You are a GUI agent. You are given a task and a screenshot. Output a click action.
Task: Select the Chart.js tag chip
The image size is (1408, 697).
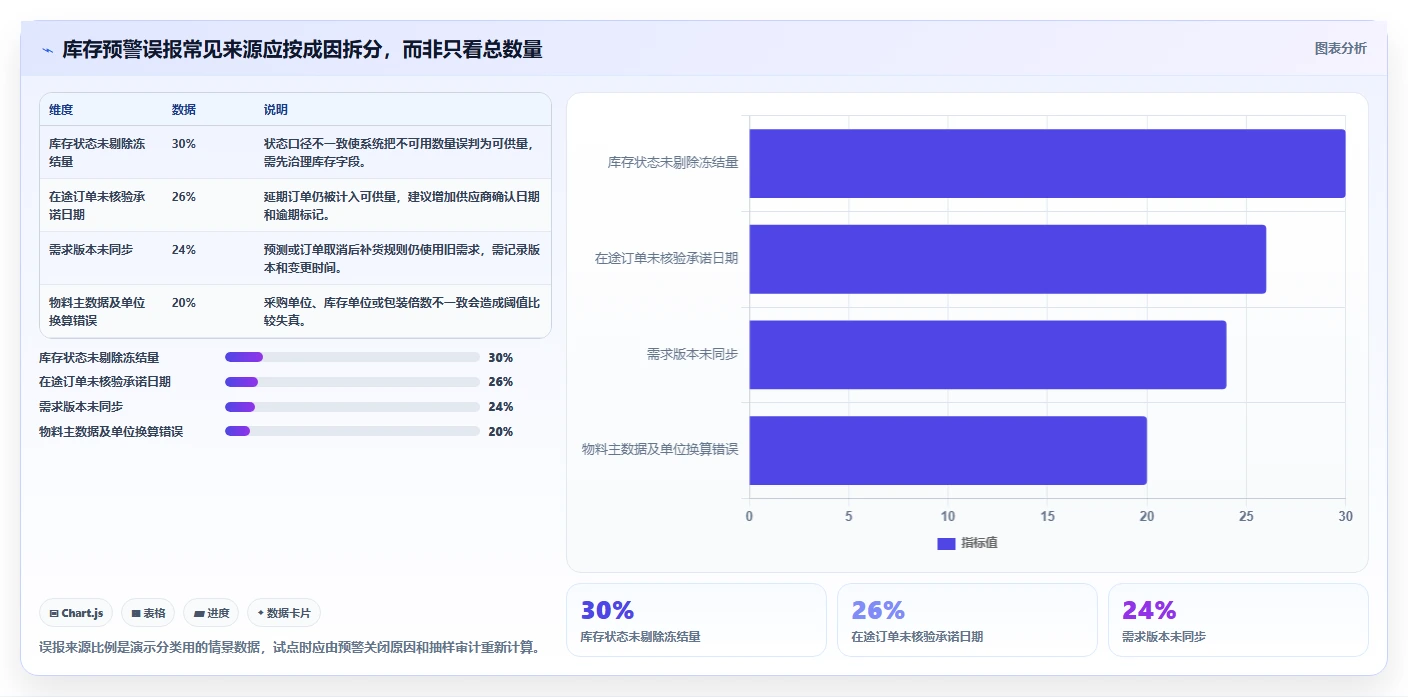76,613
